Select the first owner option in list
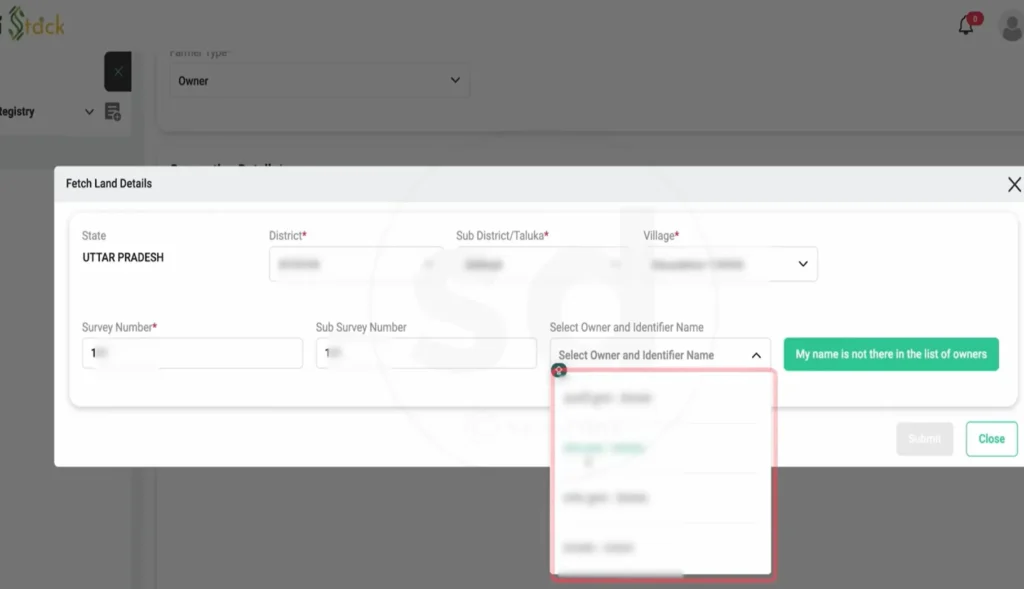Screen dimensions: 1024x589 click(x=660, y=398)
